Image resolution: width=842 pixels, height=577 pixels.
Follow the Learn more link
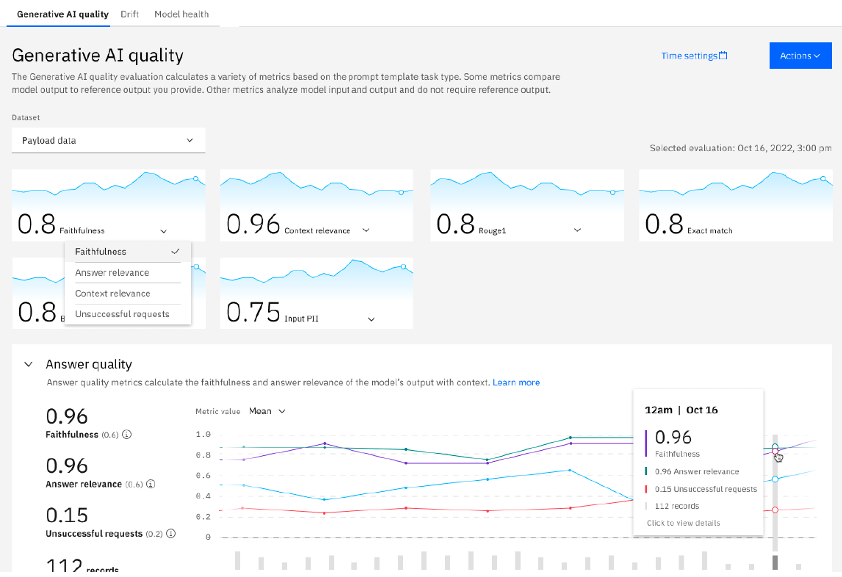click(x=516, y=383)
